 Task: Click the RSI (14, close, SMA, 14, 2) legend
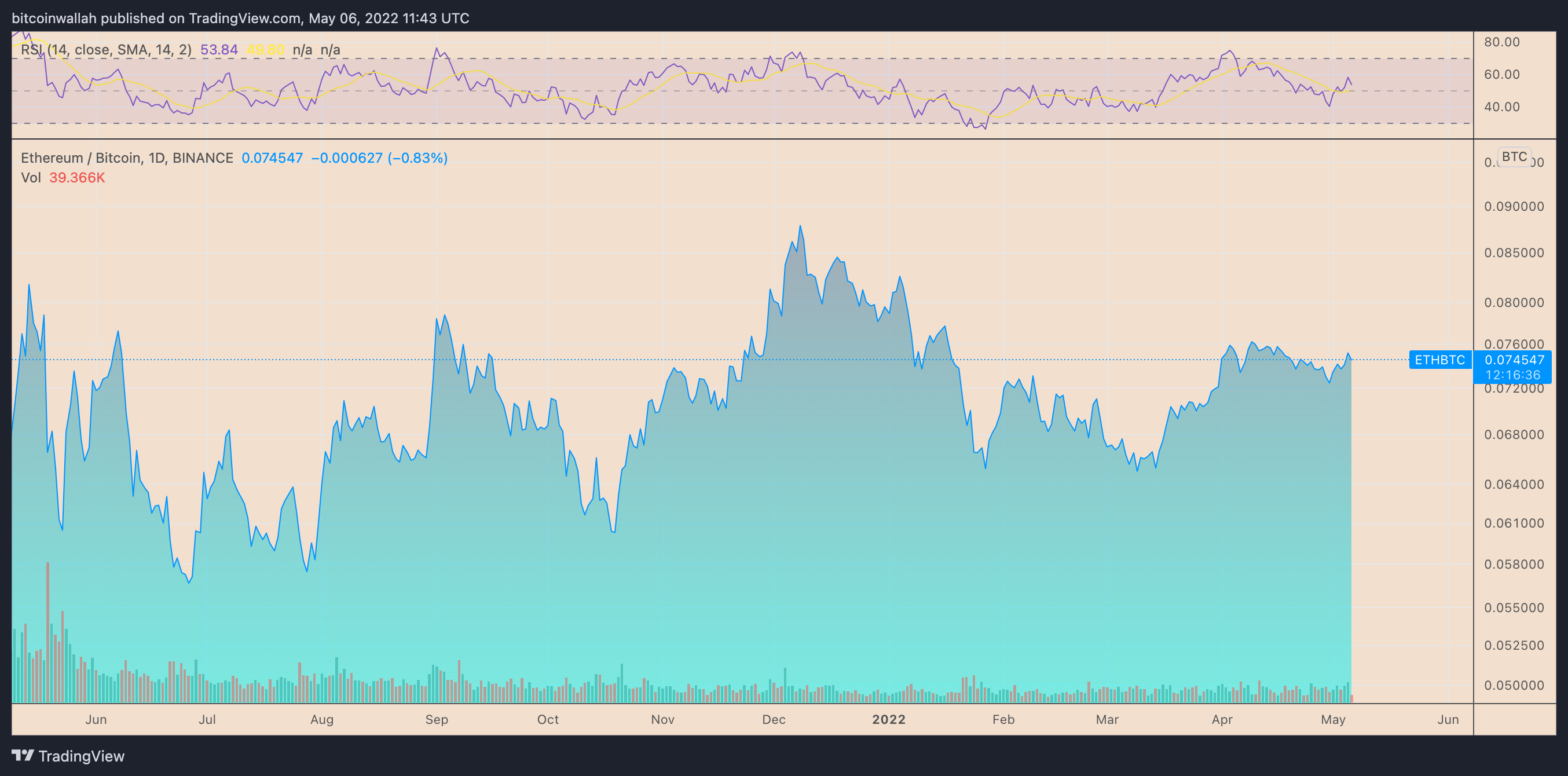tap(106, 49)
